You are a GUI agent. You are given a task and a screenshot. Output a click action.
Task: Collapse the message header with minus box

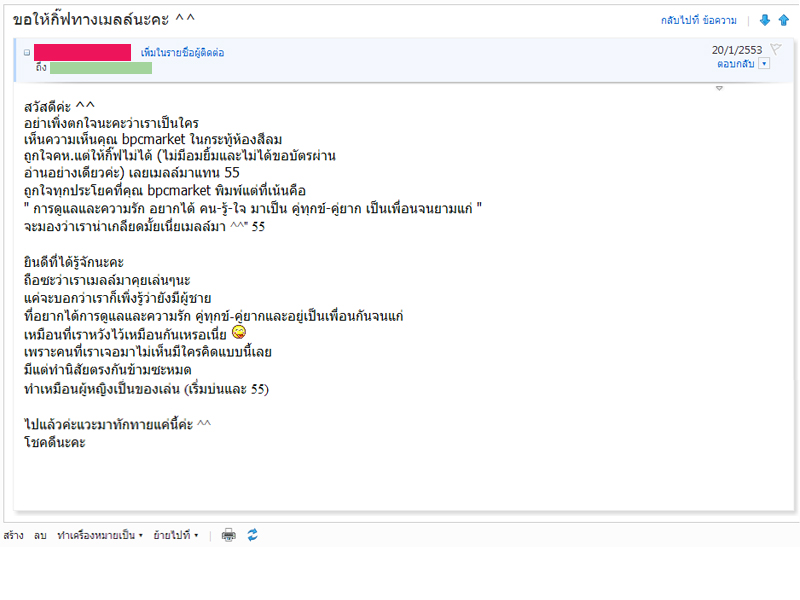point(27,52)
